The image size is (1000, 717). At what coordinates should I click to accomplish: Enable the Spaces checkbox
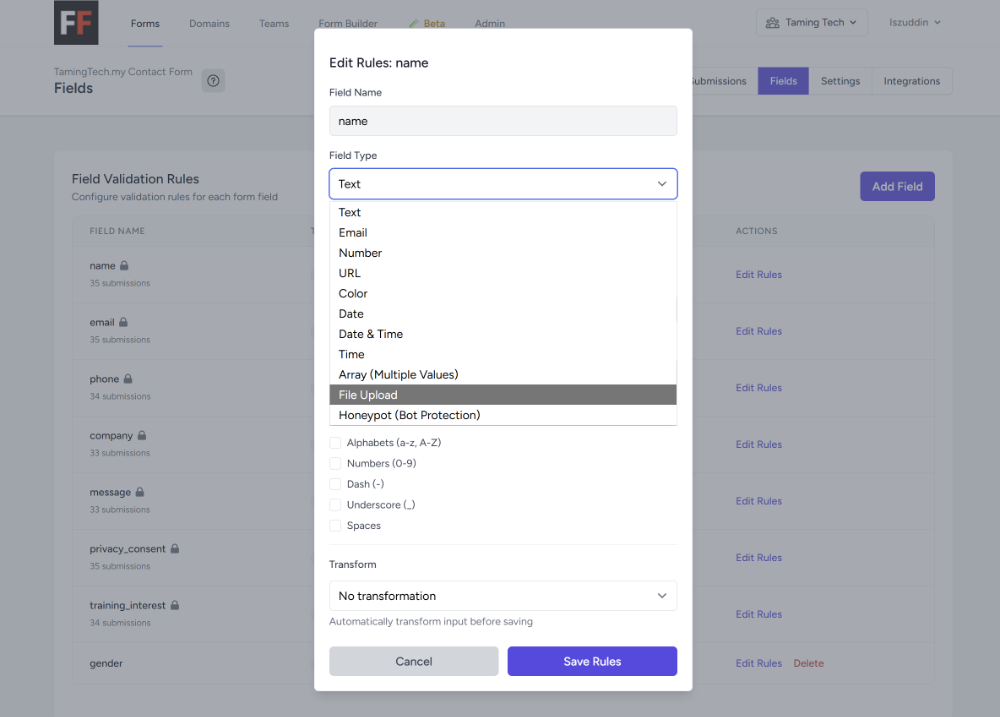coord(336,525)
